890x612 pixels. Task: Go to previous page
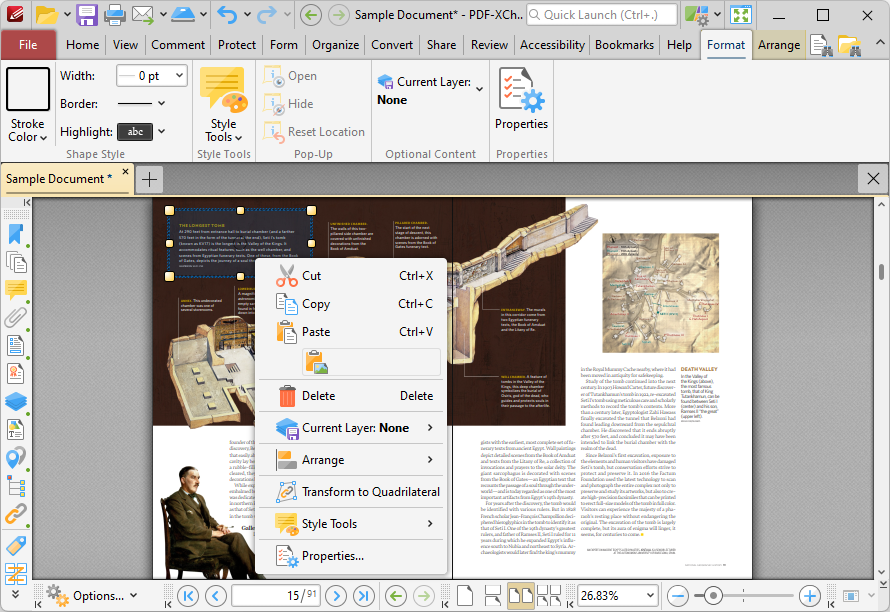pos(216,596)
